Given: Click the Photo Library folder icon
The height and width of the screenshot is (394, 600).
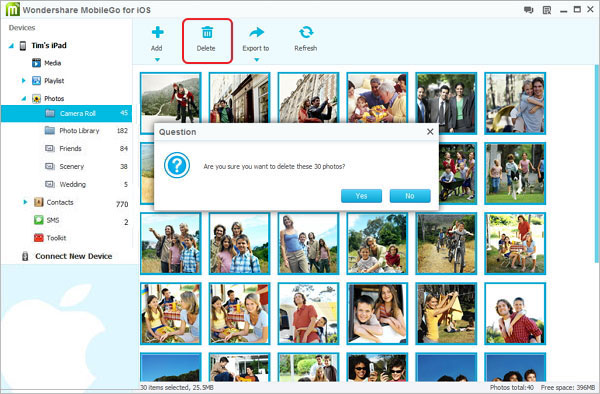Looking at the screenshot, I should [50, 131].
